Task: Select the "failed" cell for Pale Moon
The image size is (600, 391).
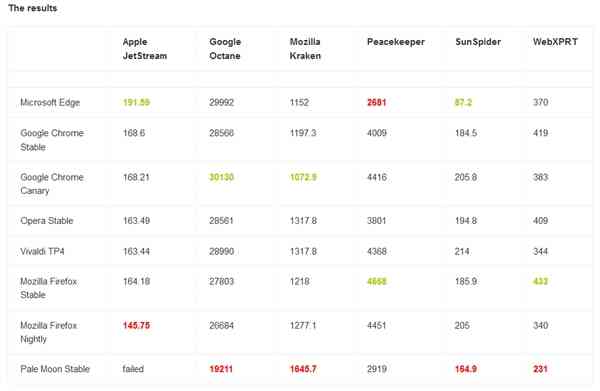Action: click(133, 369)
